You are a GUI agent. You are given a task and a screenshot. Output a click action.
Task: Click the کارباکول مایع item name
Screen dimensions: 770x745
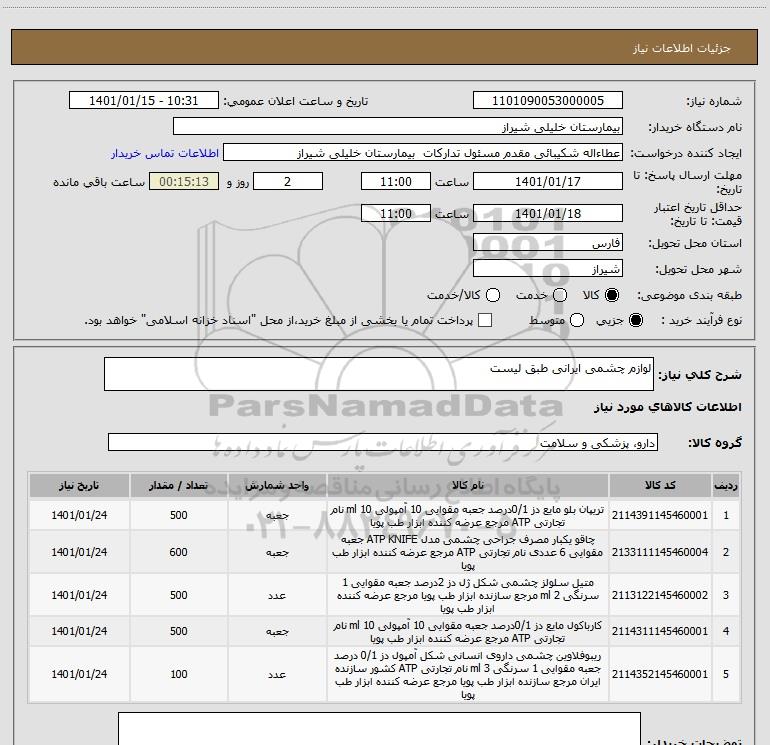[468, 632]
